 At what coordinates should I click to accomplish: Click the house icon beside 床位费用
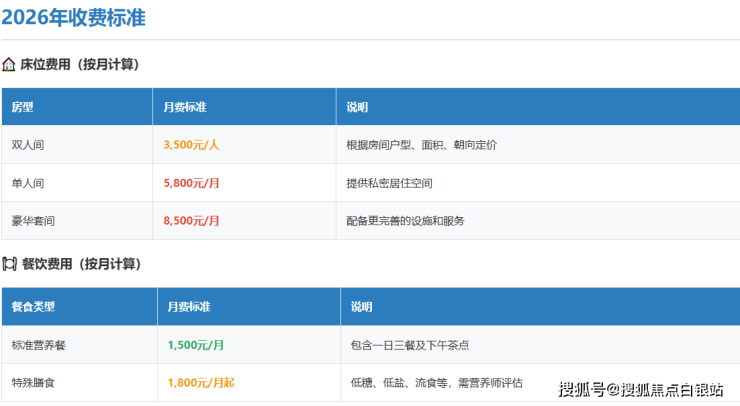click(9, 64)
